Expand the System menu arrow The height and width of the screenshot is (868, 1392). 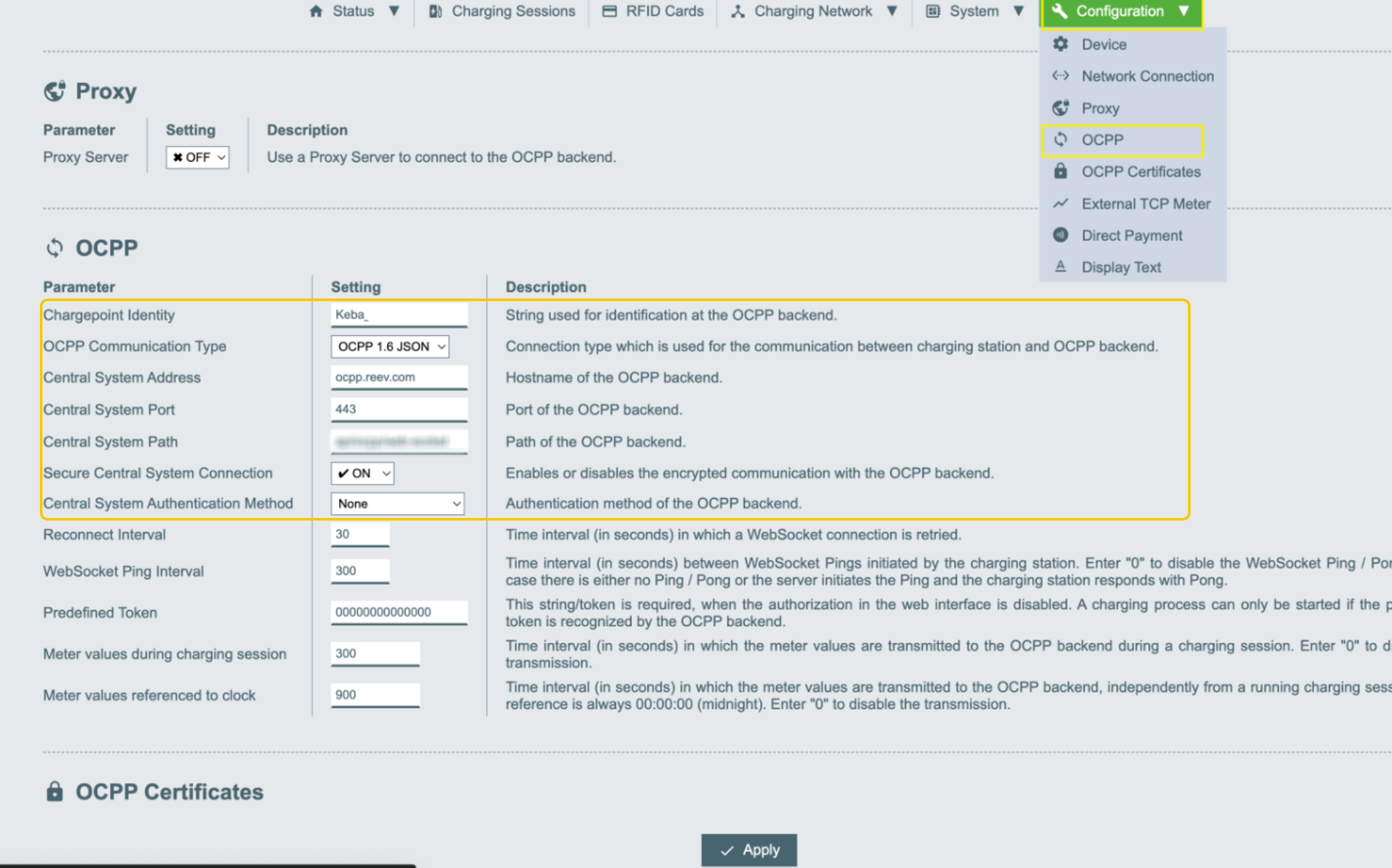(x=1019, y=11)
